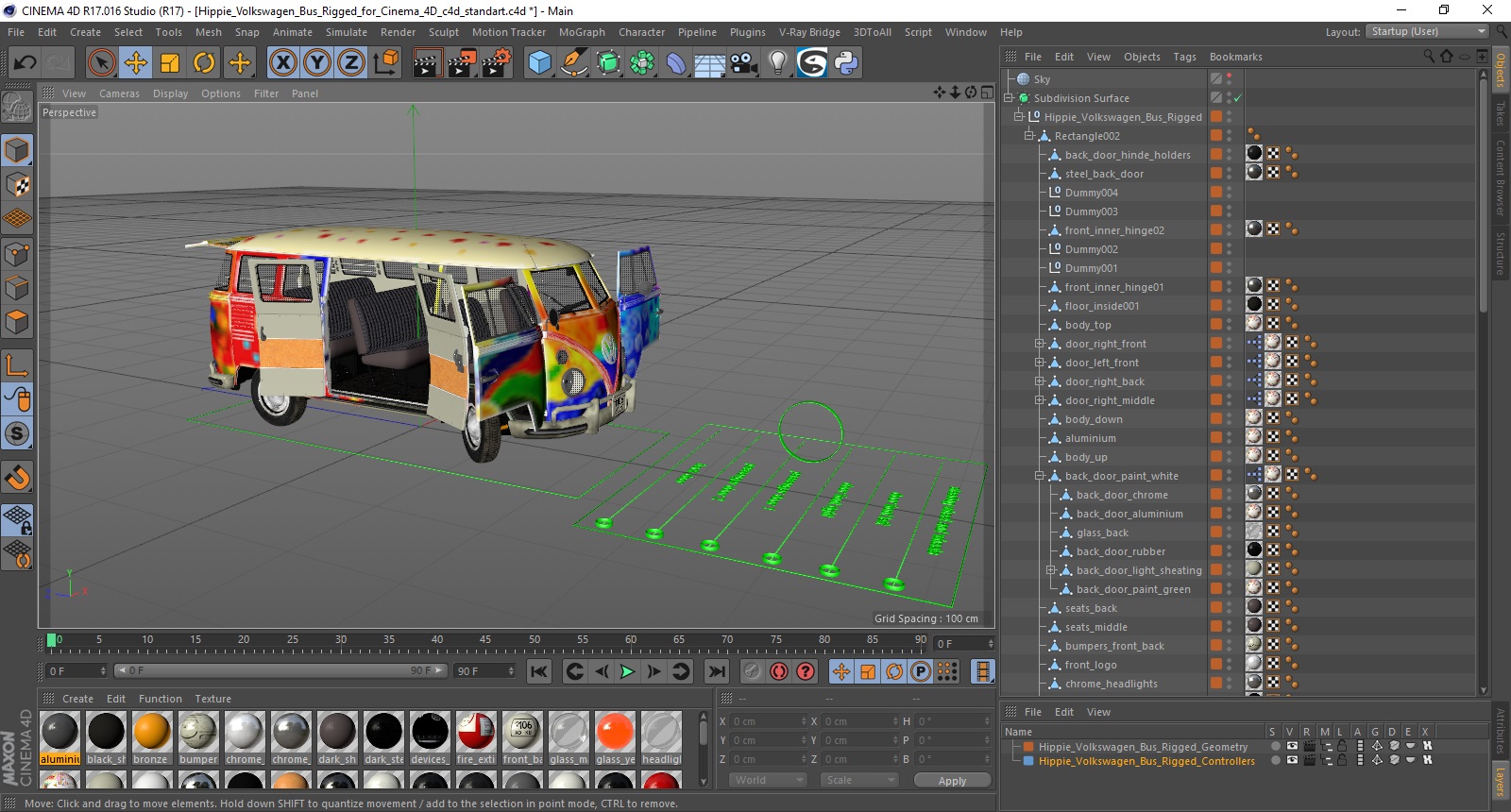This screenshot has height=812, width=1511.
Task: Open the V-Ray Bridge menu
Action: click(x=809, y=32)
